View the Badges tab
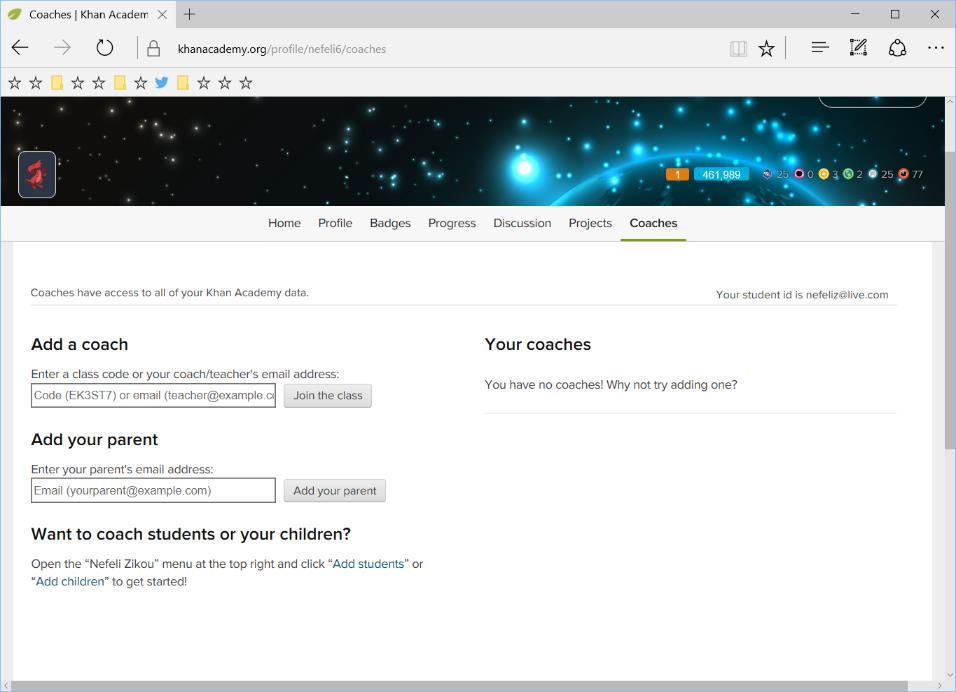The image size is (956, 692). point(390,223)
